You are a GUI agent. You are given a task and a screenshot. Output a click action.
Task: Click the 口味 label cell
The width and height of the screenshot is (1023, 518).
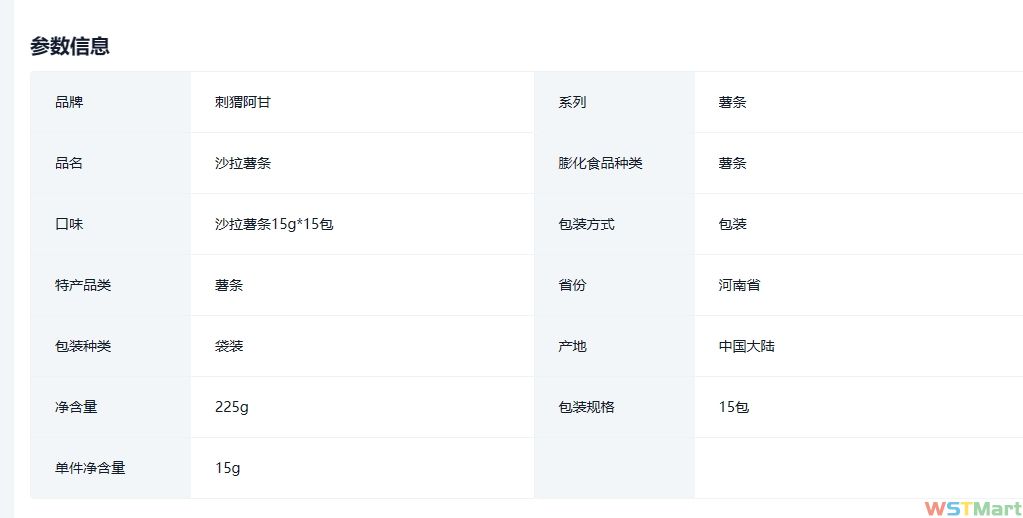coord(69,224)
